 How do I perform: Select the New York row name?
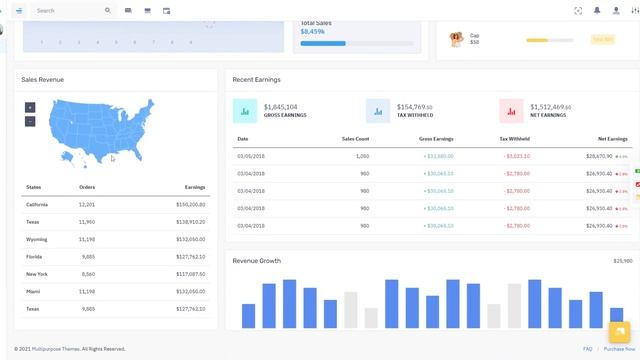(37, 274)
